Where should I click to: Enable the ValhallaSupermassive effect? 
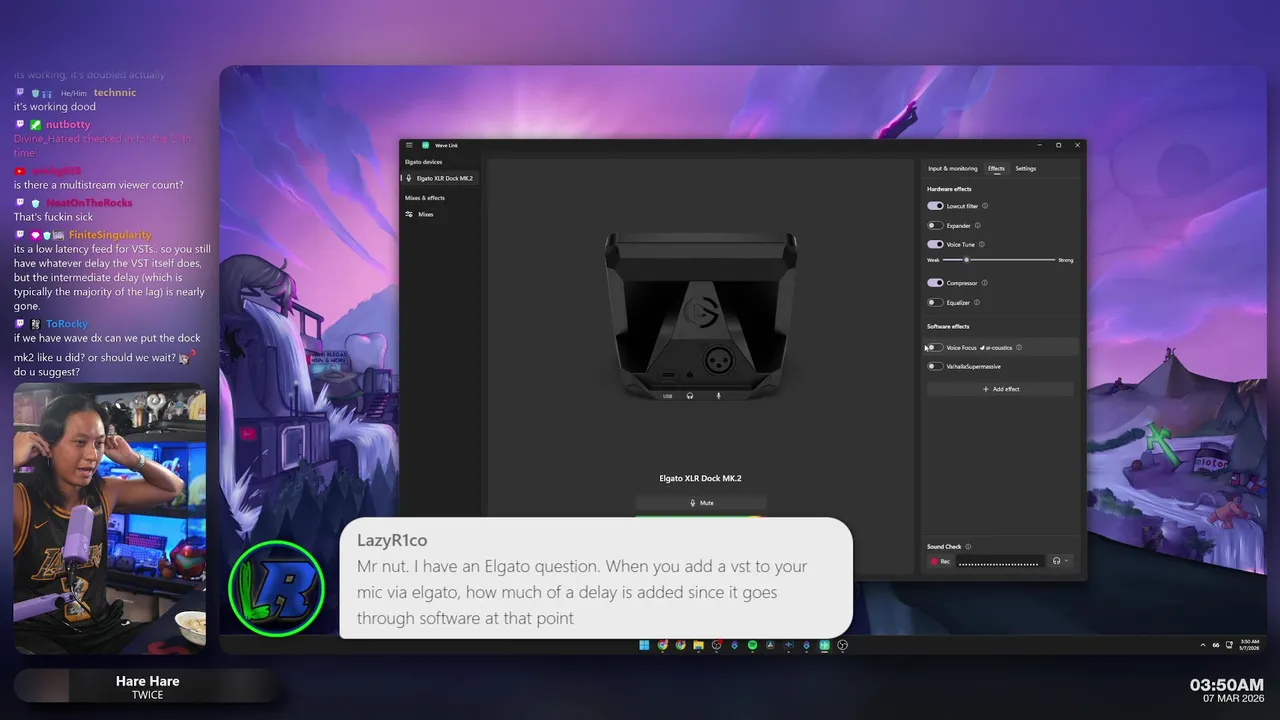pos(935,366)
